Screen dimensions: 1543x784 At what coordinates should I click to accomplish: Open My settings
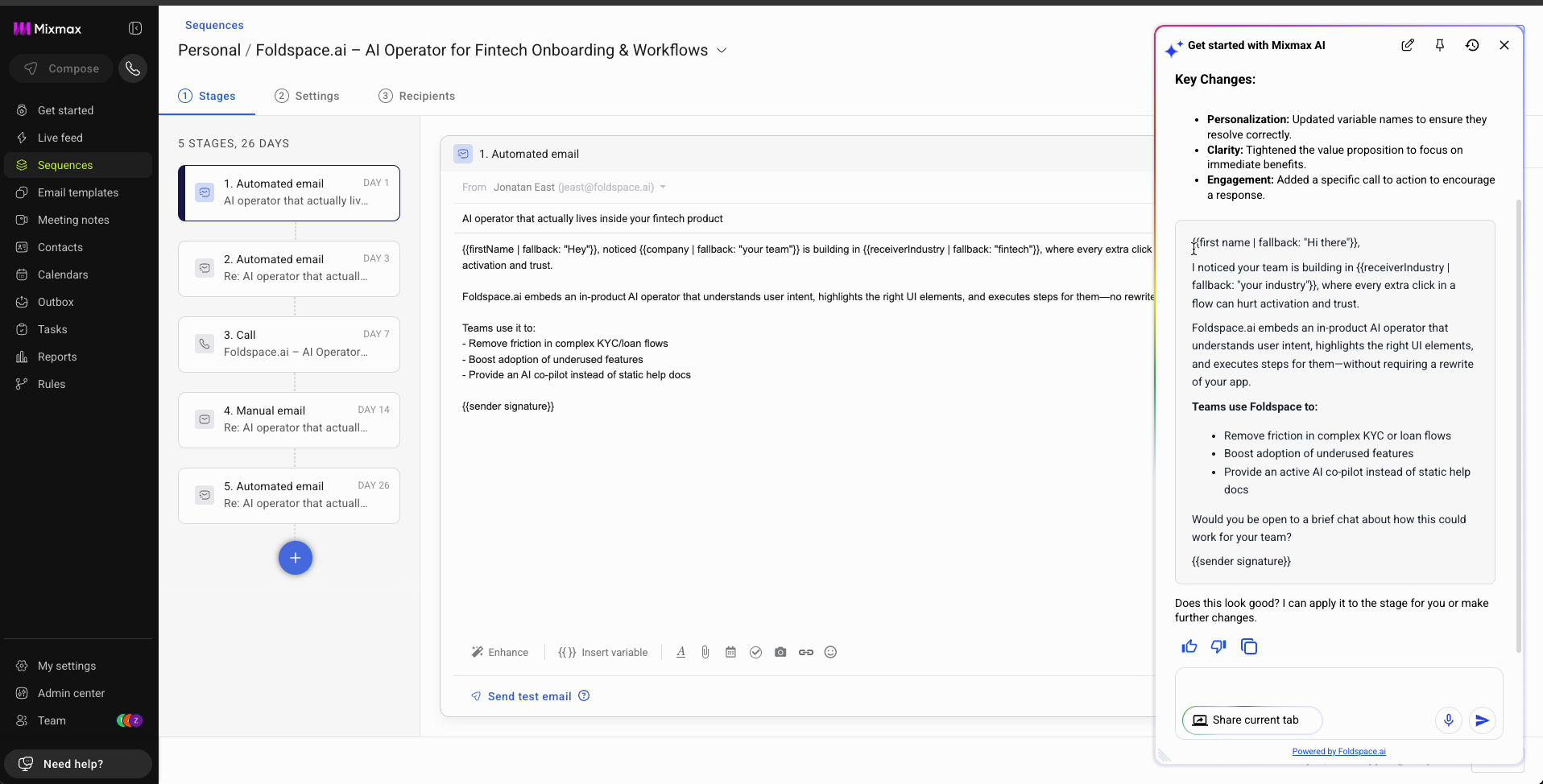pos(77,666)
